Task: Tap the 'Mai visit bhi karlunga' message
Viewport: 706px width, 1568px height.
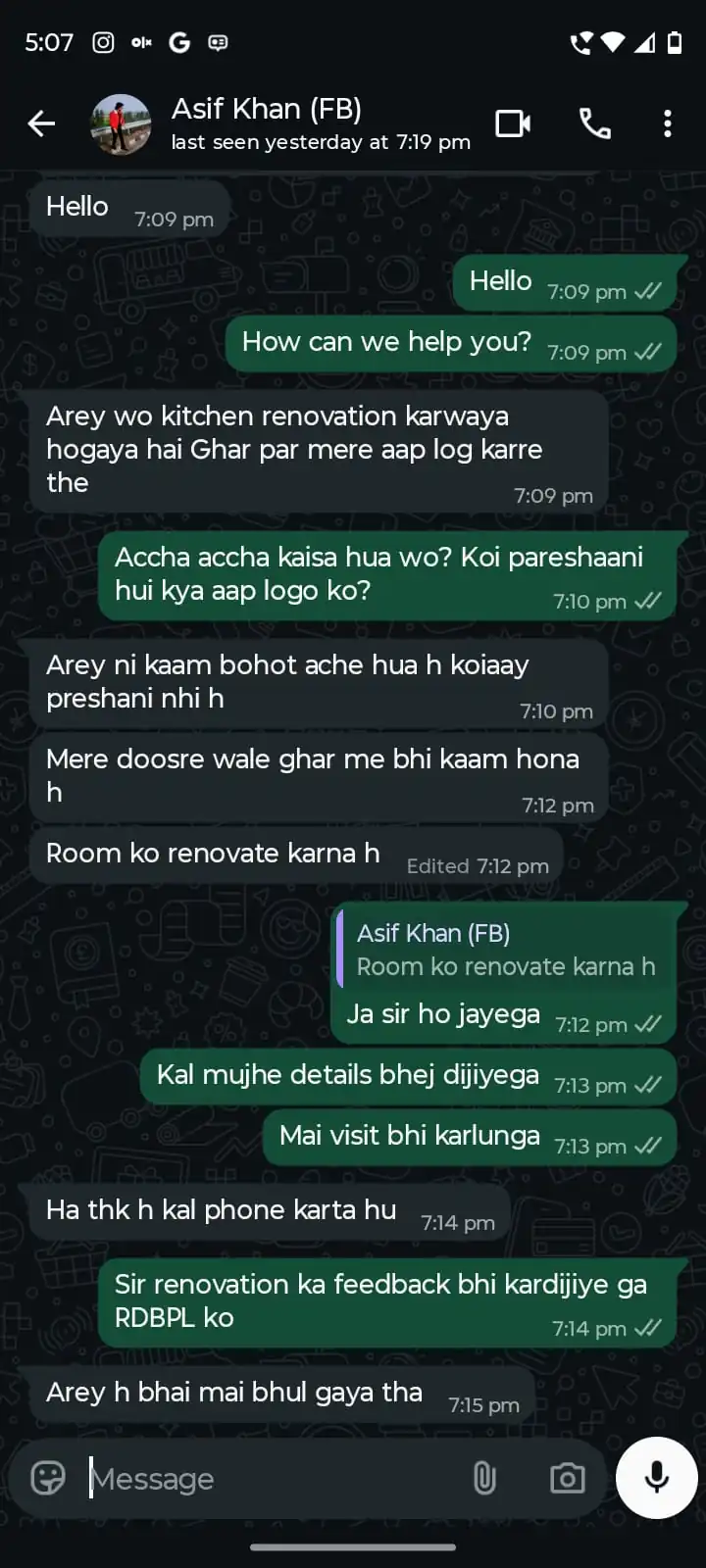Action: [x=470, y=1137]
